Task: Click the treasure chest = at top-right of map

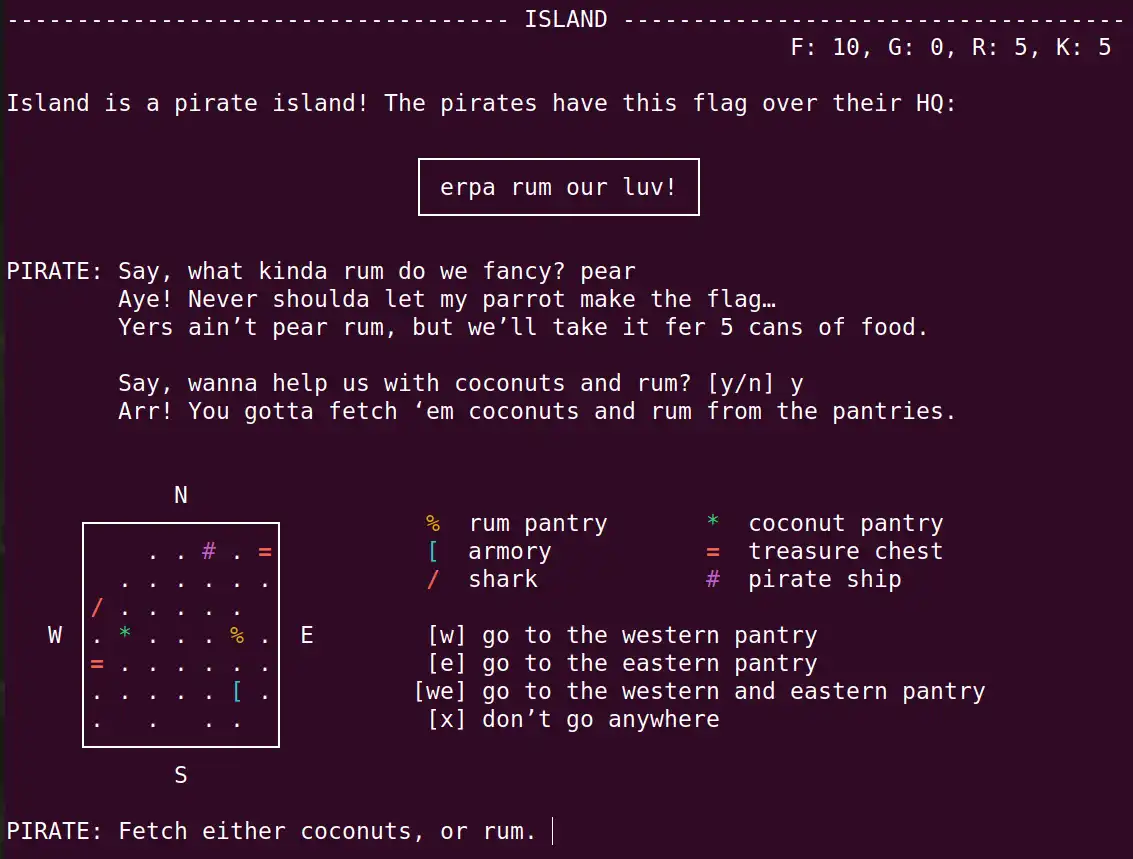Action: [265, 551]
